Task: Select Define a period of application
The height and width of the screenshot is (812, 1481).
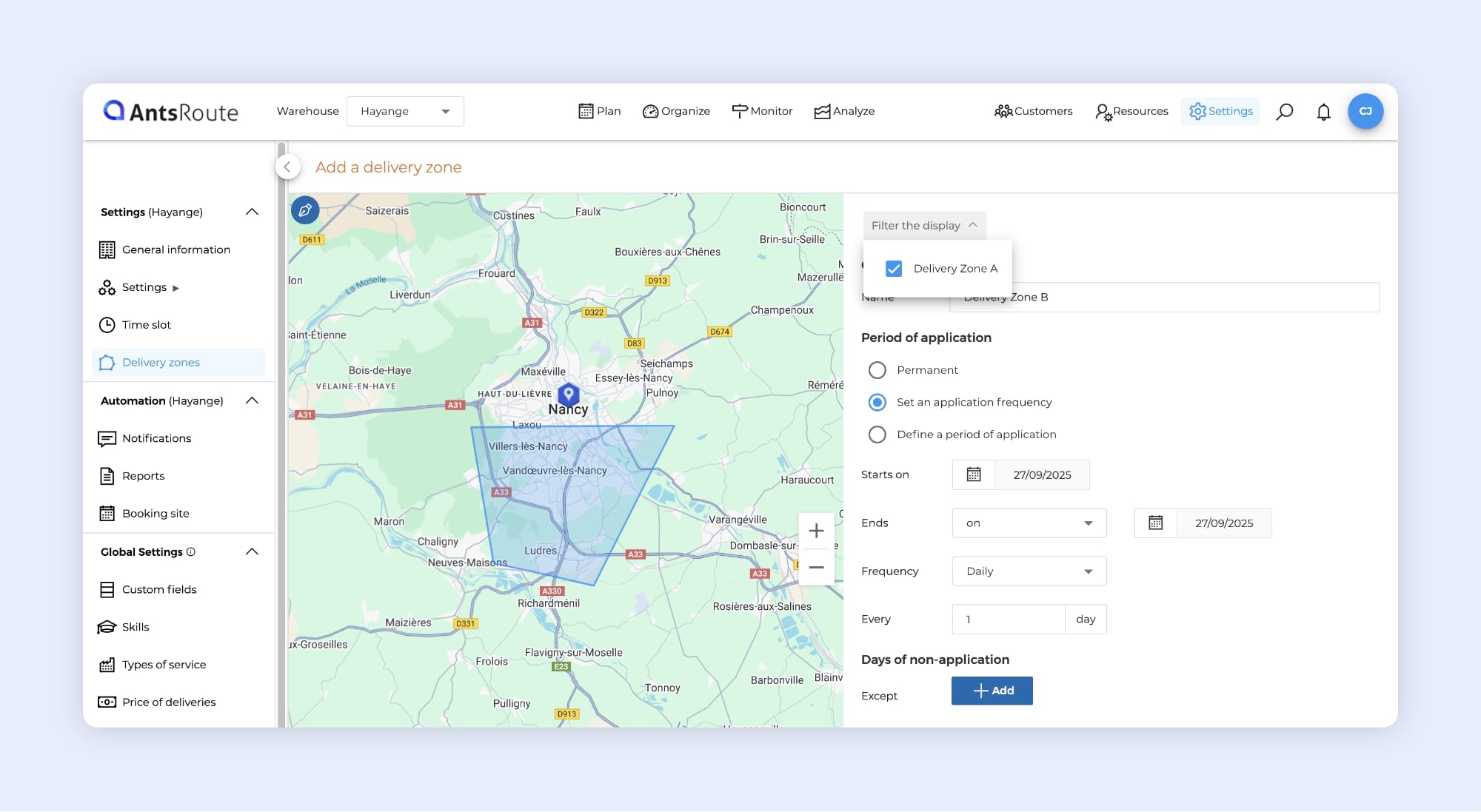Action: (x=877, y=434)
